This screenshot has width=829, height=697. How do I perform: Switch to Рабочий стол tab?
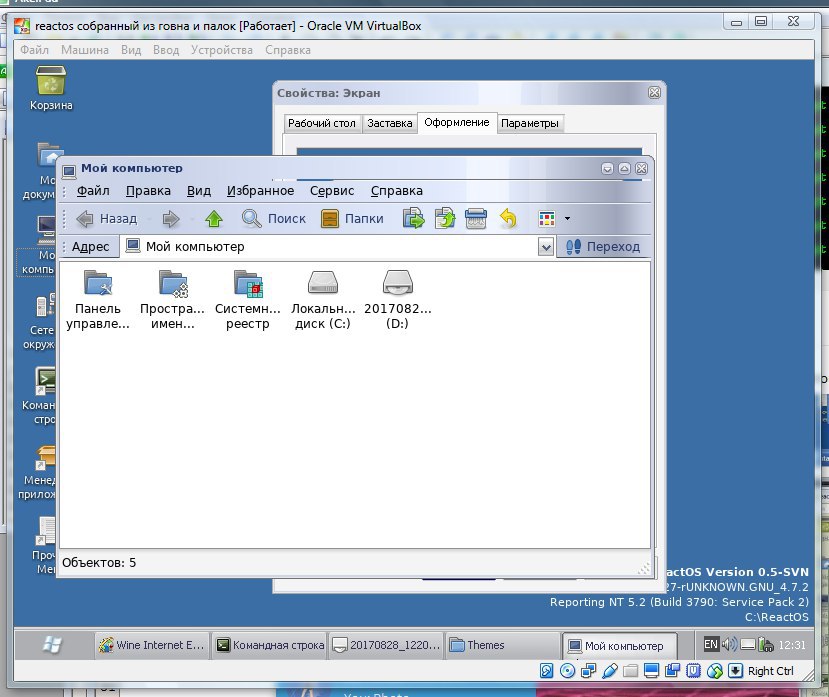322,123
